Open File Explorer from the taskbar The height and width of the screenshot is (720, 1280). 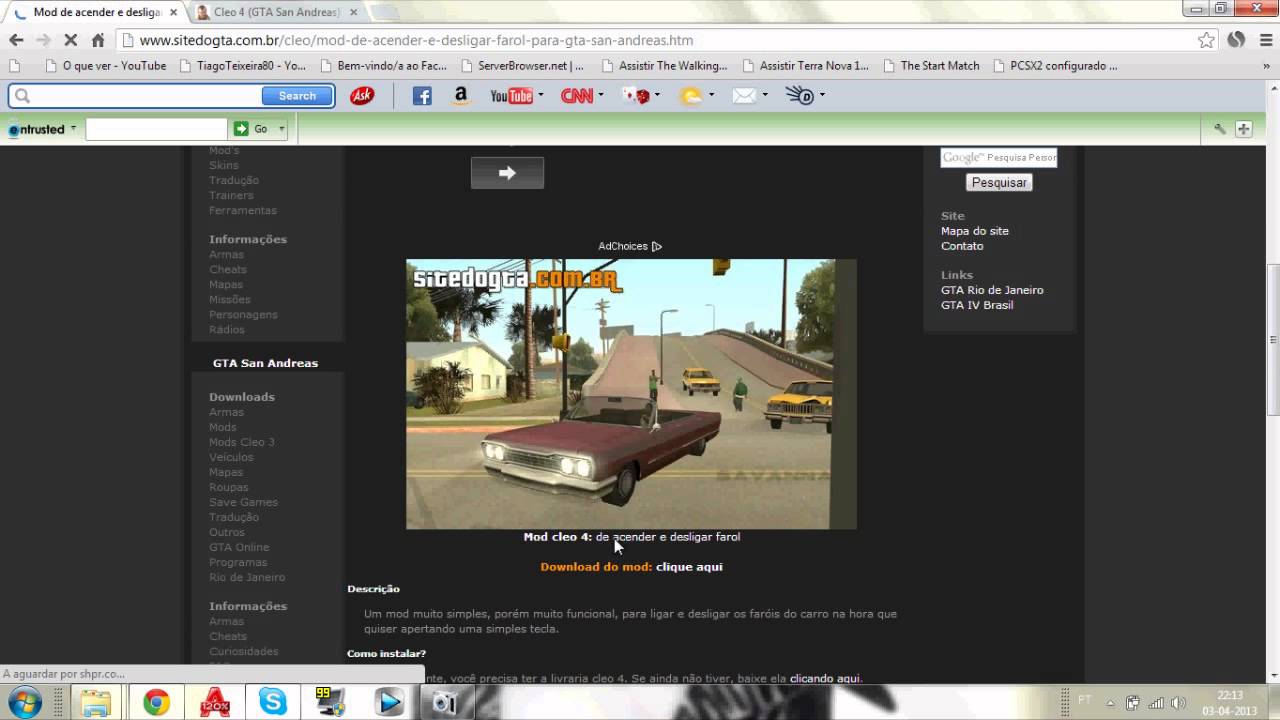tap(96, 703)
